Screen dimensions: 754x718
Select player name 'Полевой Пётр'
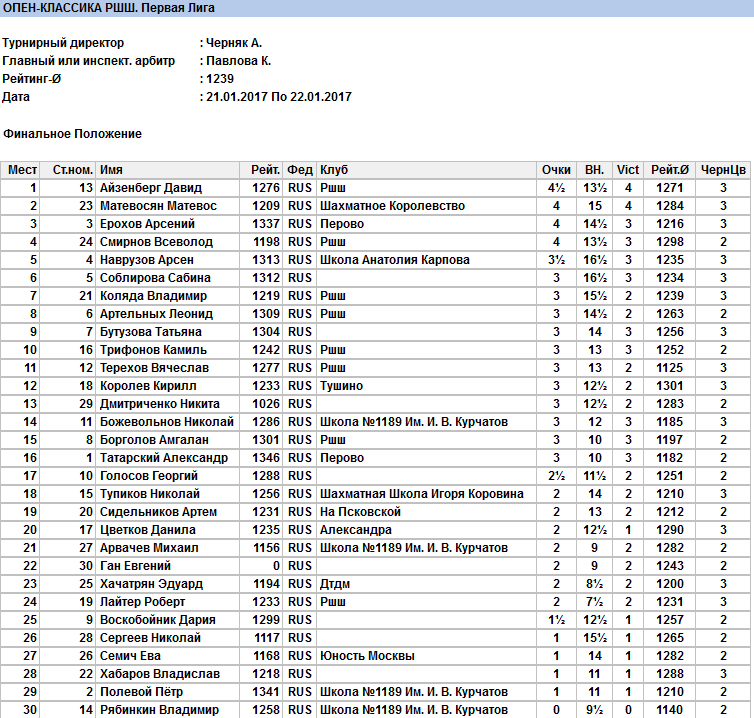pyautogui.click(x=141, y=692)
